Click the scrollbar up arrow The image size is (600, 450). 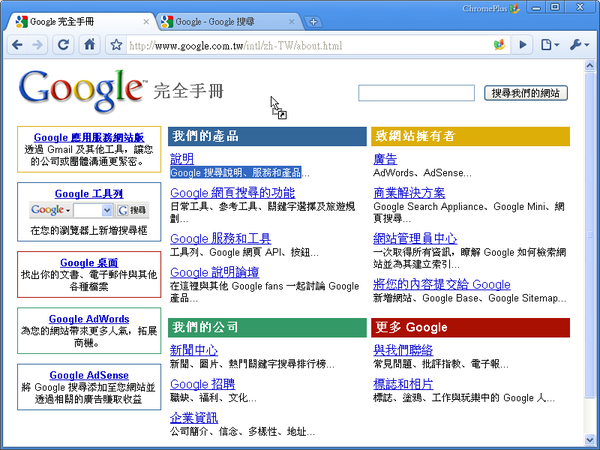tap(590, 65)
